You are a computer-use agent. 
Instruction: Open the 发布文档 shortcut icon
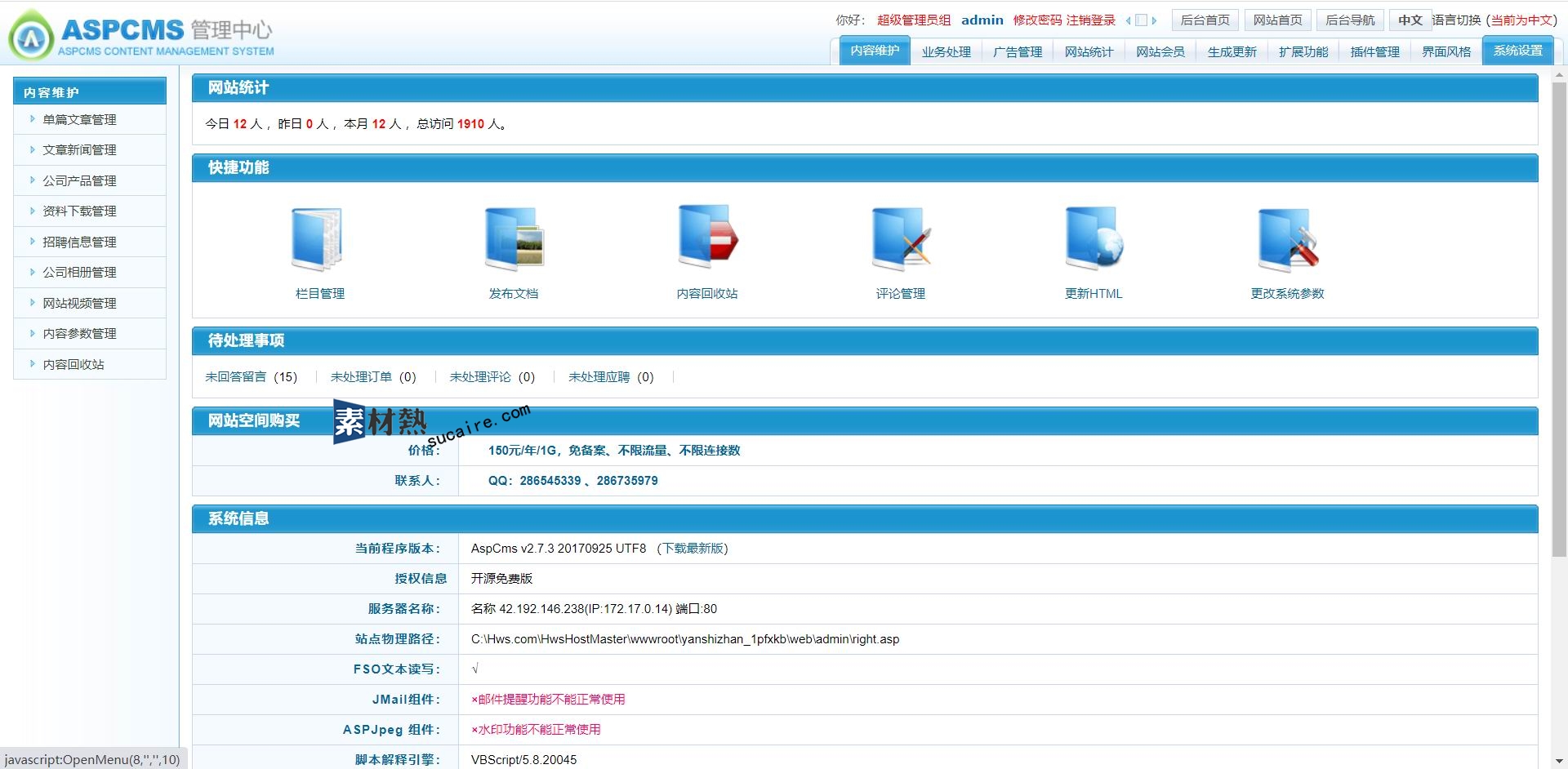[514, 239]
